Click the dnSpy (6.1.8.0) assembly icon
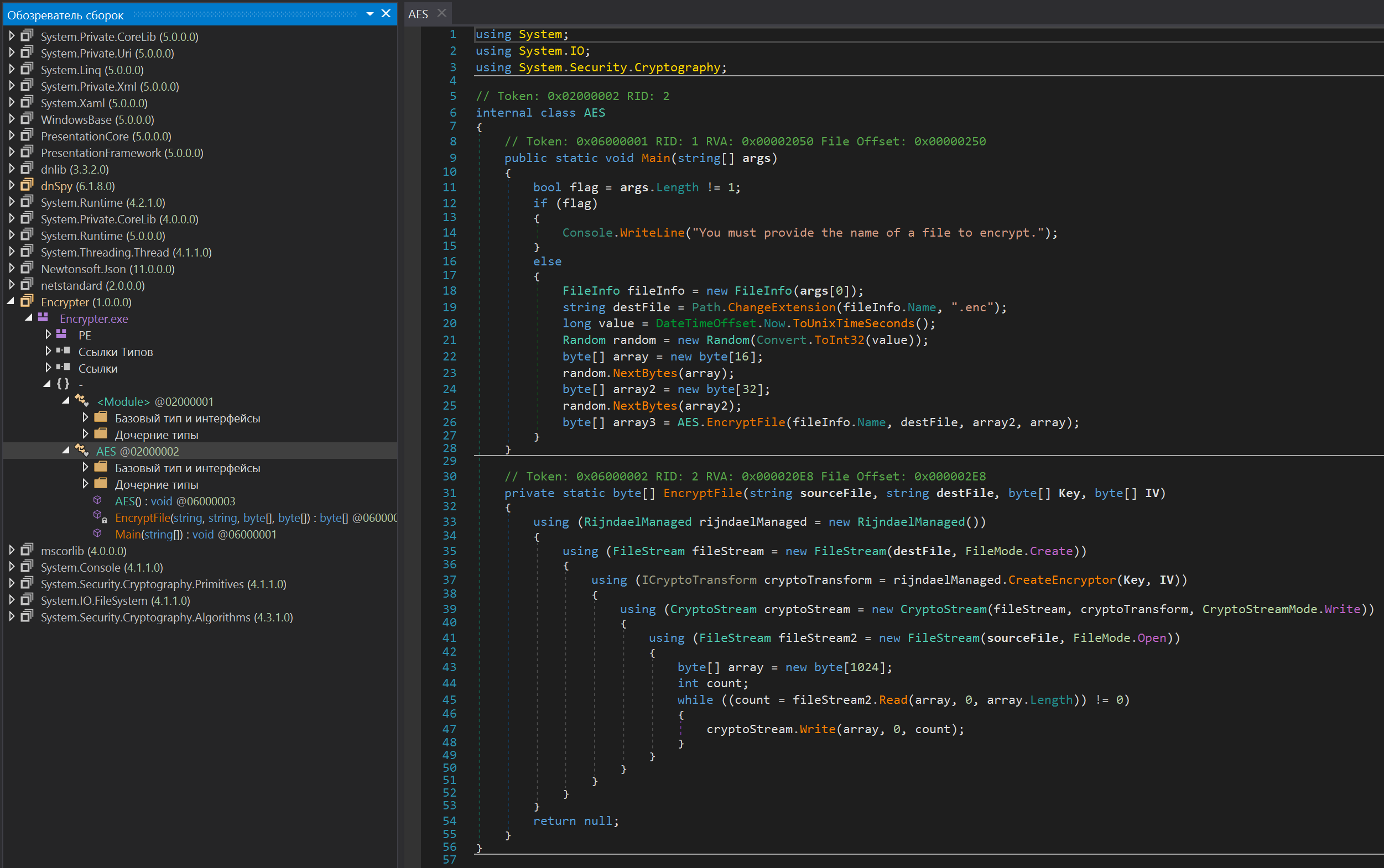Viewport: 1384px width, 868px height. [x=27, y=185]
